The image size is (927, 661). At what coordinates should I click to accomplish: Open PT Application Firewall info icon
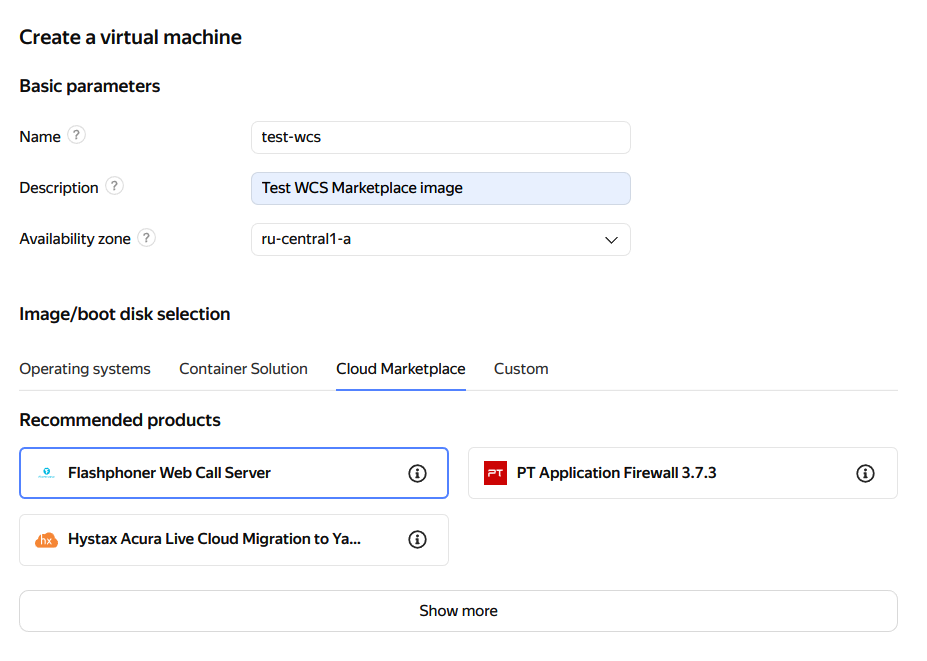click(866, 473)
